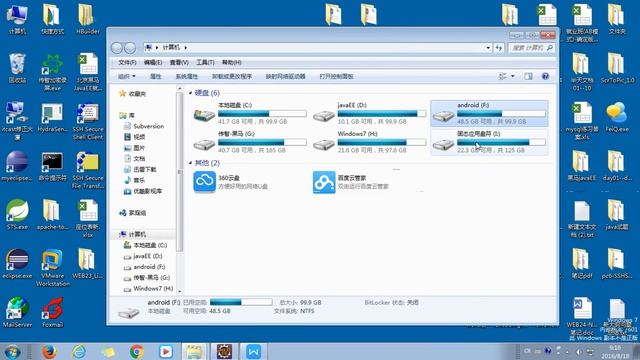Select Favorites in the navigation pane
This screenshot has width=640, height=360.
[x=132, y=94]
